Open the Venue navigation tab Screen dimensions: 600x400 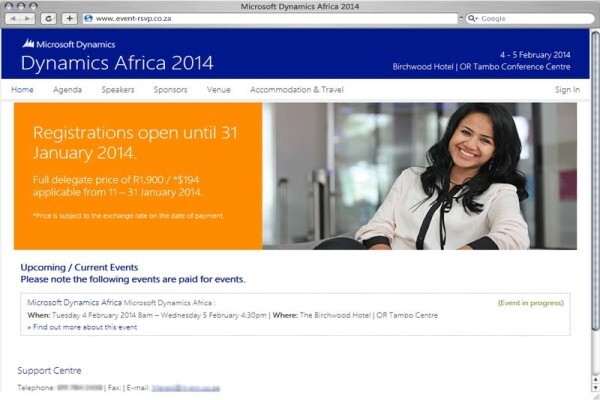(x=219, y=90)
